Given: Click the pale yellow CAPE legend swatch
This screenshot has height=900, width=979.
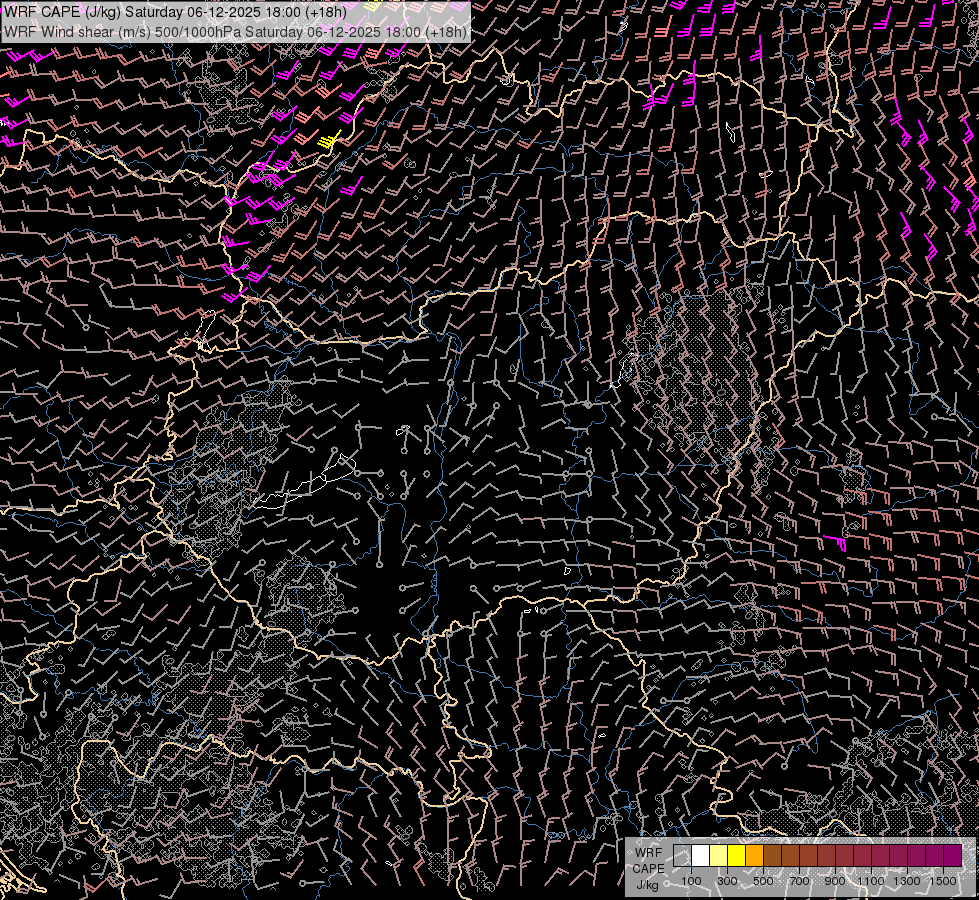Looking at the screenshot, I should coord(719,856).
